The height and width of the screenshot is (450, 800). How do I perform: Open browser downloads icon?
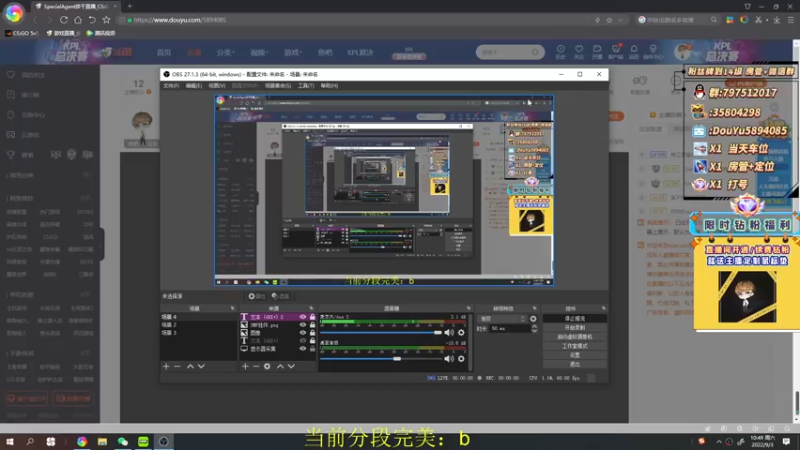coord(777,20)
